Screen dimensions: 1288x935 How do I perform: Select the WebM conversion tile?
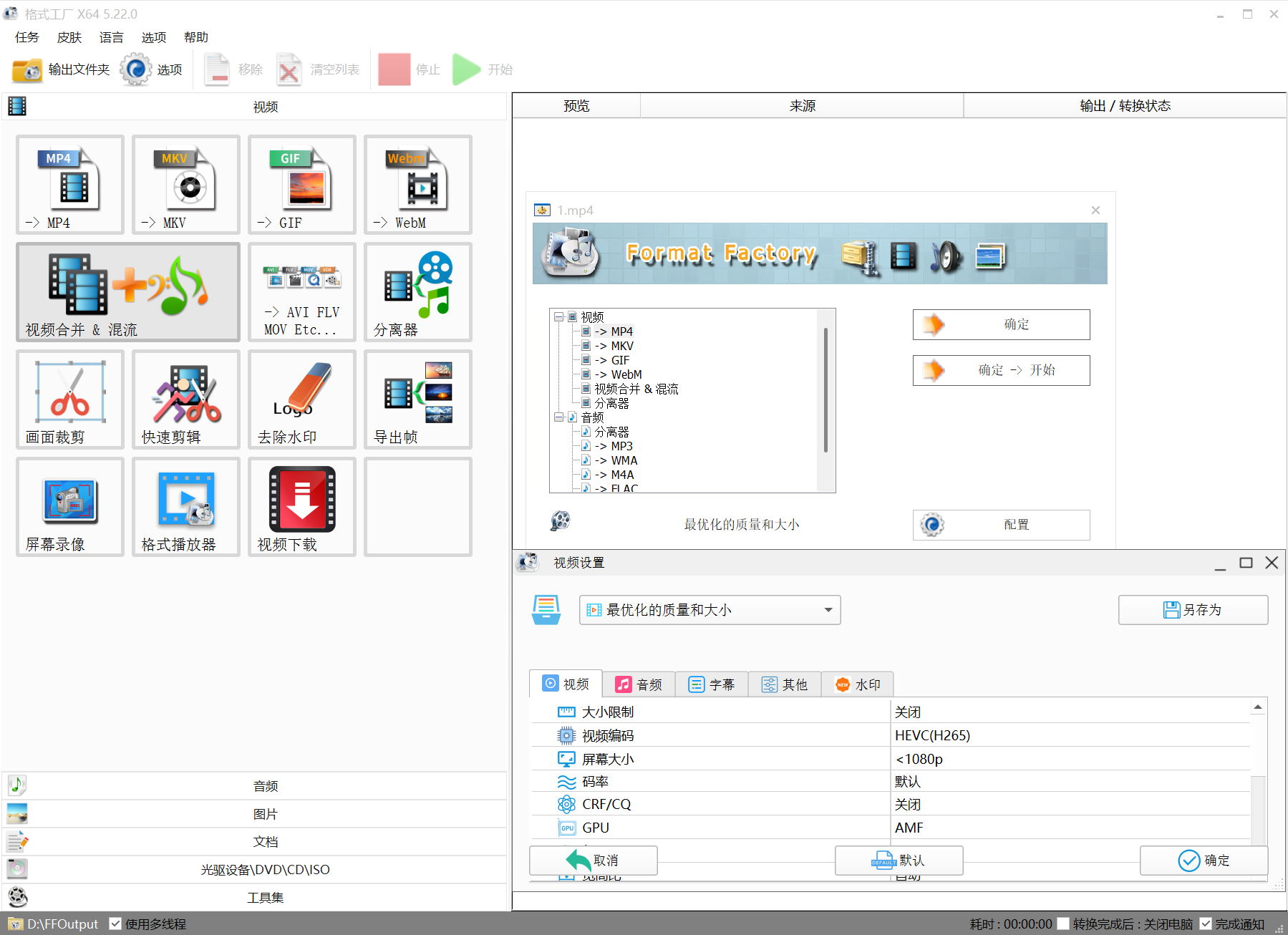click(x=418, y=185)
